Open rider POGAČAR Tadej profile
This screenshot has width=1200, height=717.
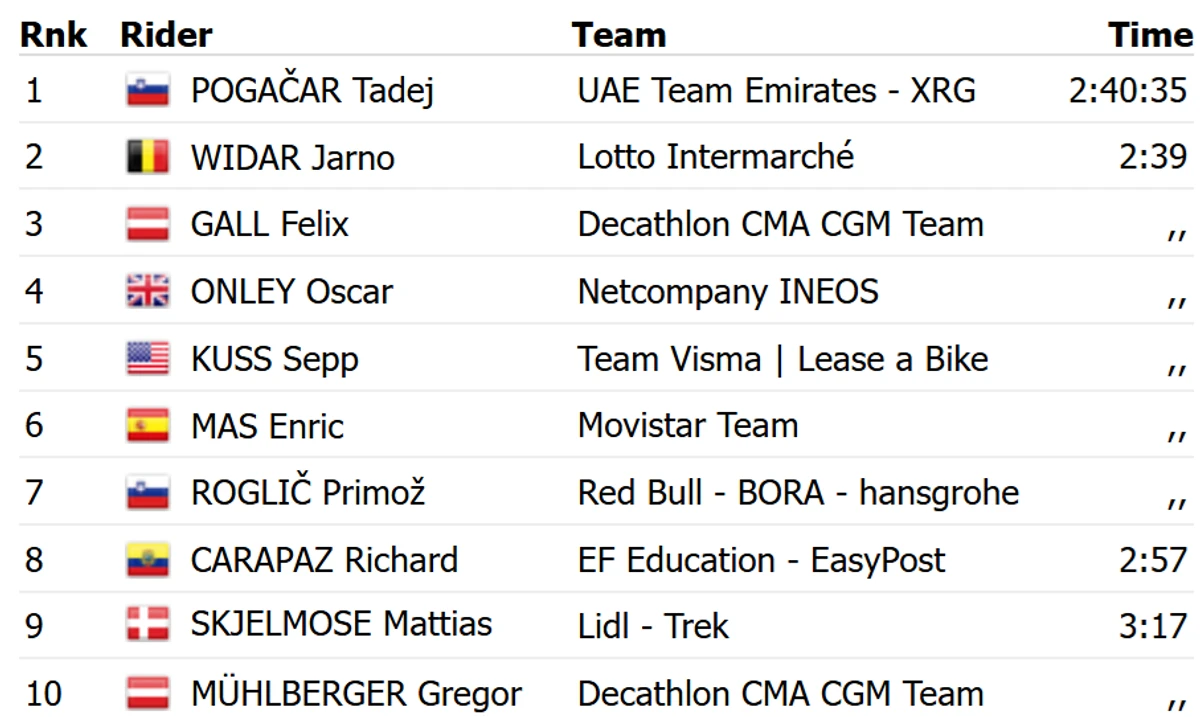click(312, 90)
